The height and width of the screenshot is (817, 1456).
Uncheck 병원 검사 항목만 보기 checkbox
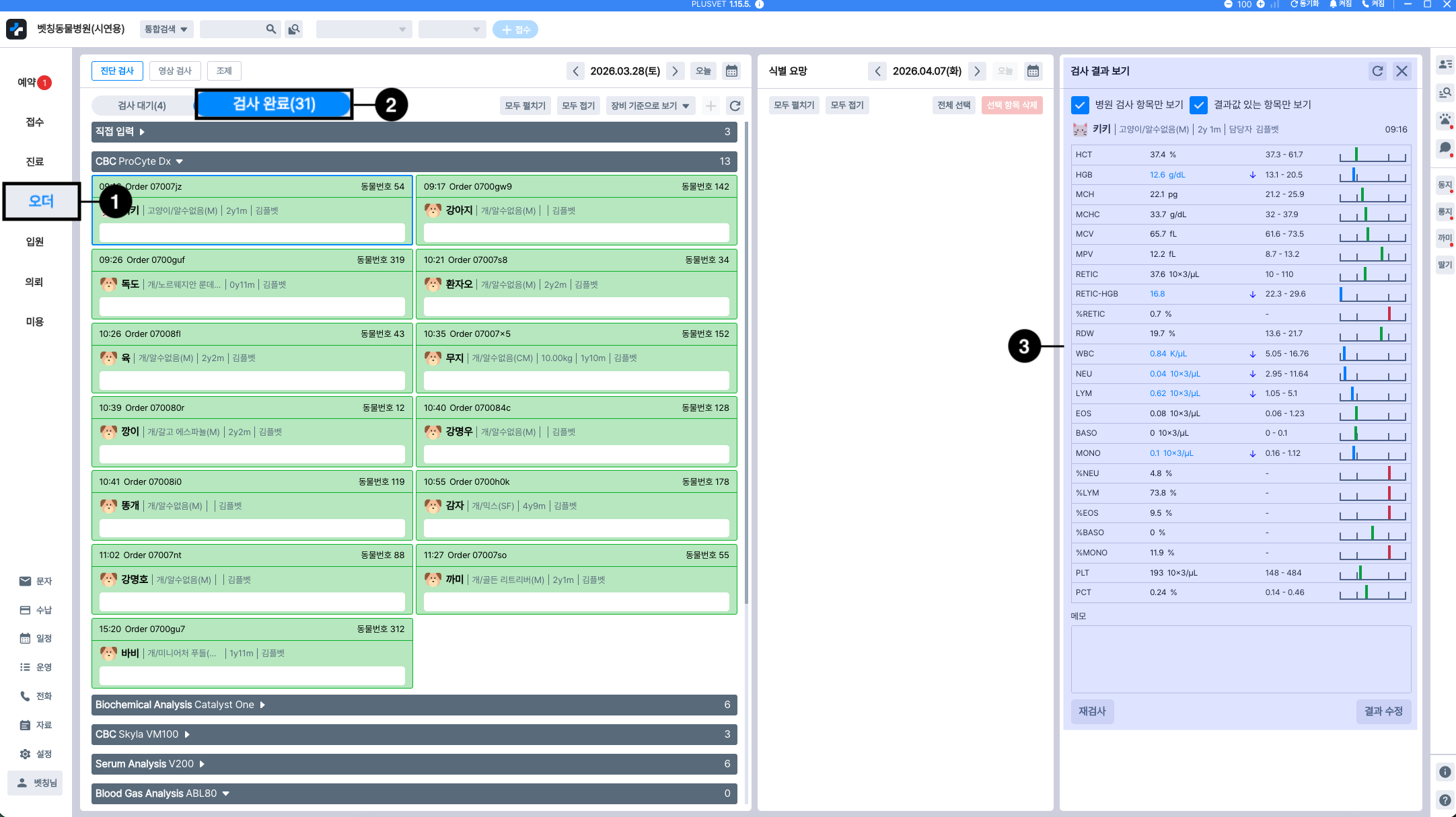click(x=1080, y=105)
